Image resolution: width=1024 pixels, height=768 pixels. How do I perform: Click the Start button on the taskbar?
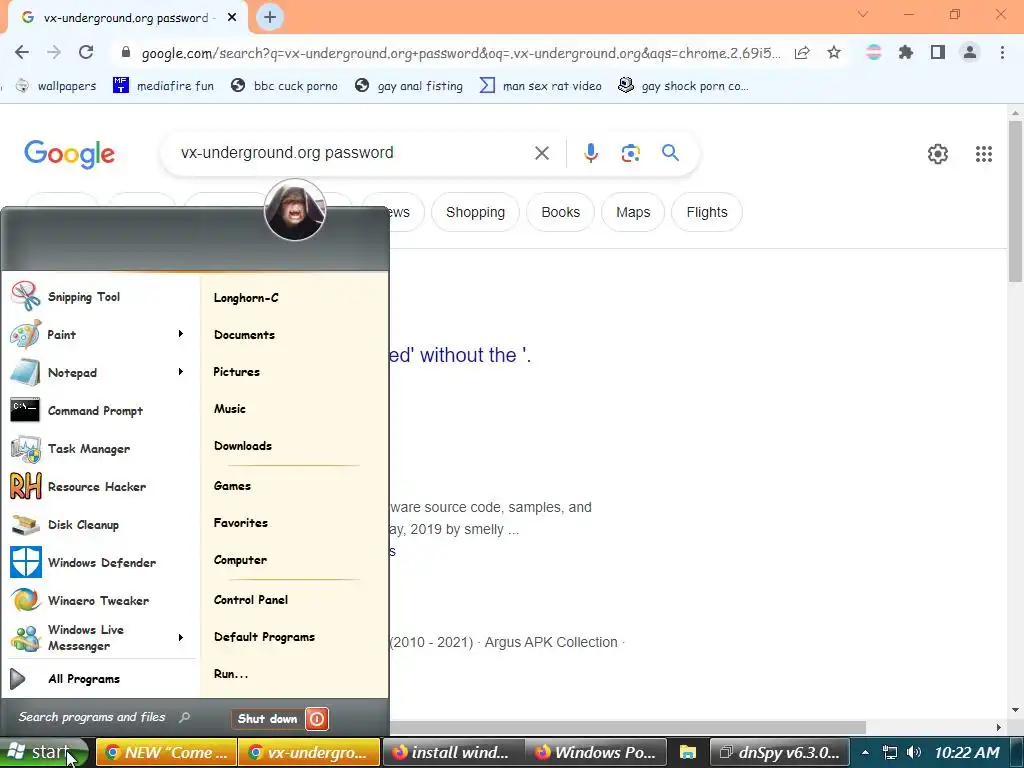point(44,752)
